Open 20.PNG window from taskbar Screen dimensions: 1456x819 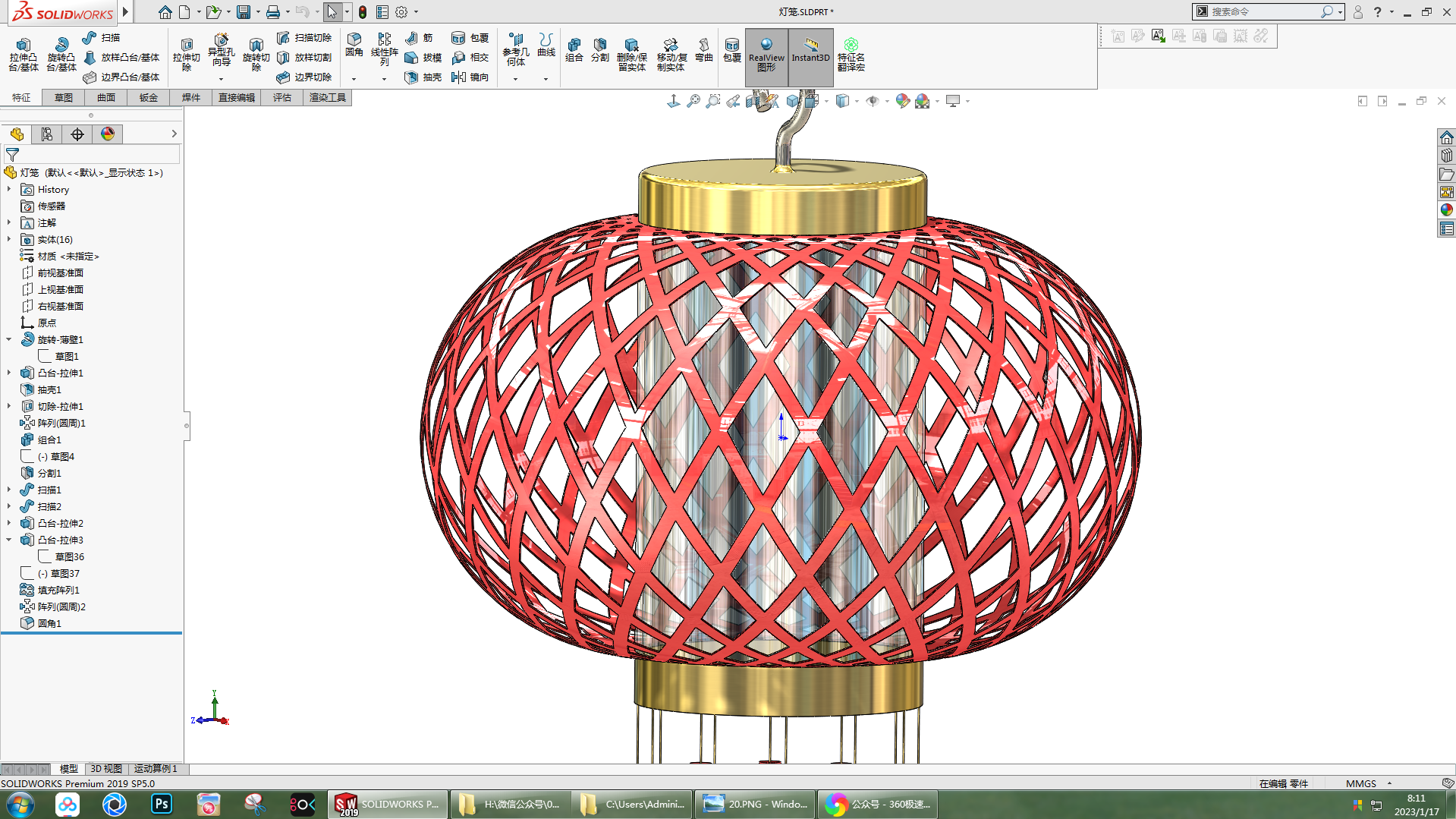[755, 804]
